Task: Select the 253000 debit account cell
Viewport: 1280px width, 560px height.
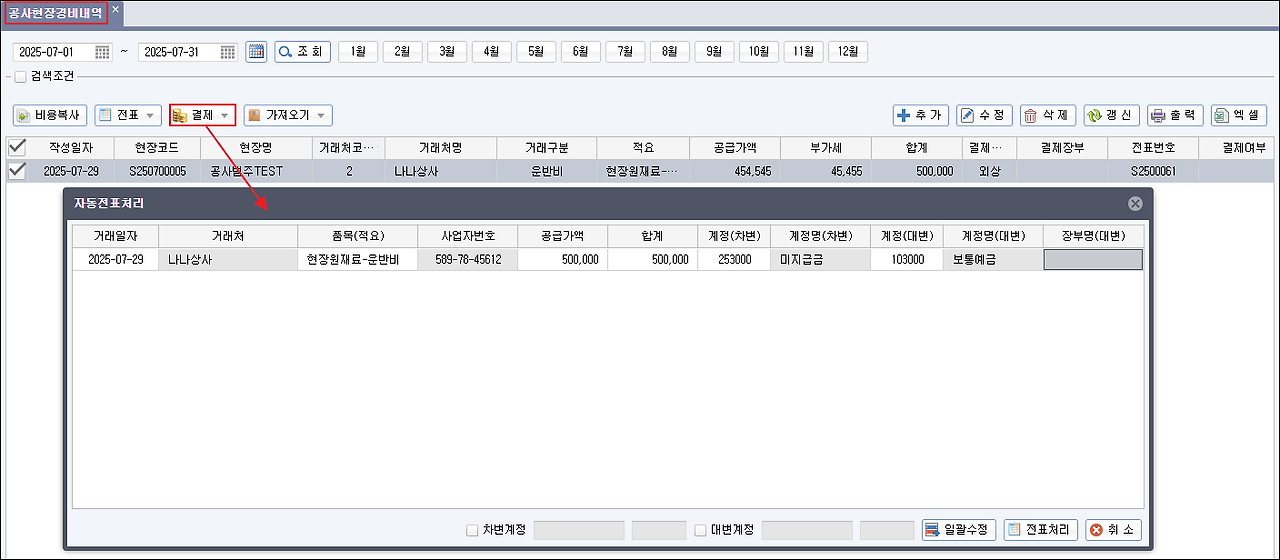Action: 734,259
